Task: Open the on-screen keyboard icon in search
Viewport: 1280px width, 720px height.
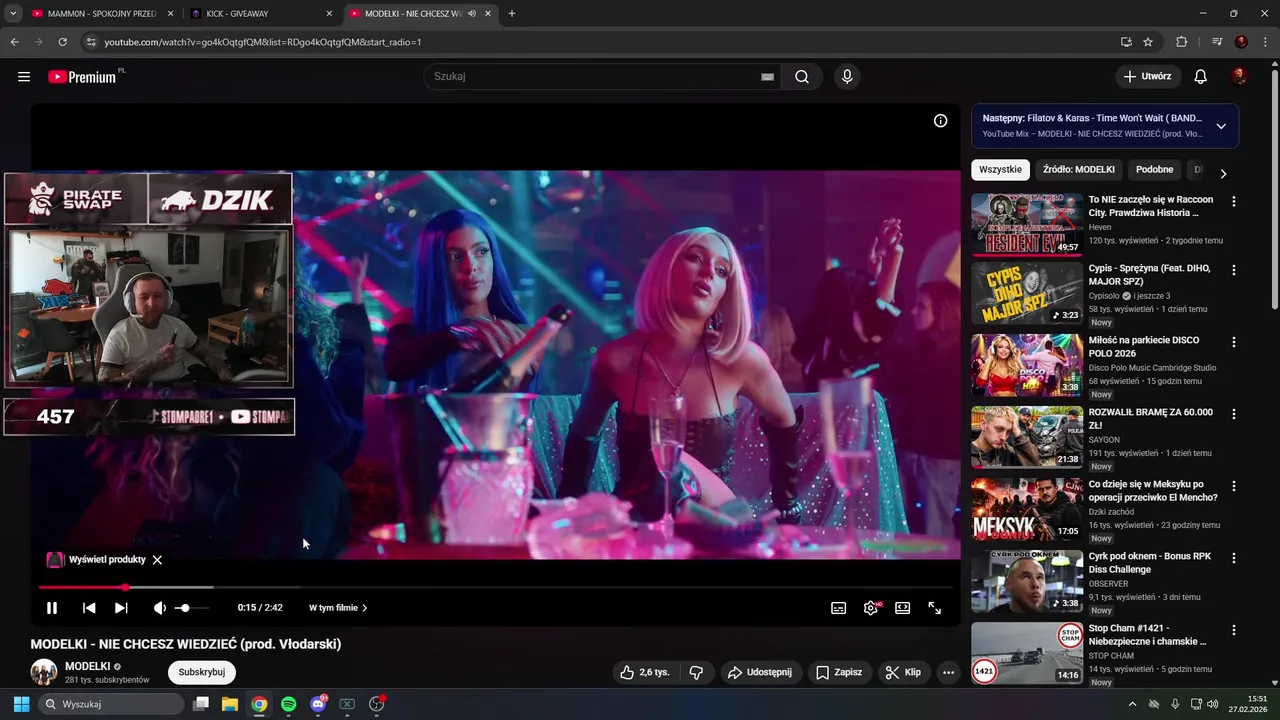Action: [767, 77]
